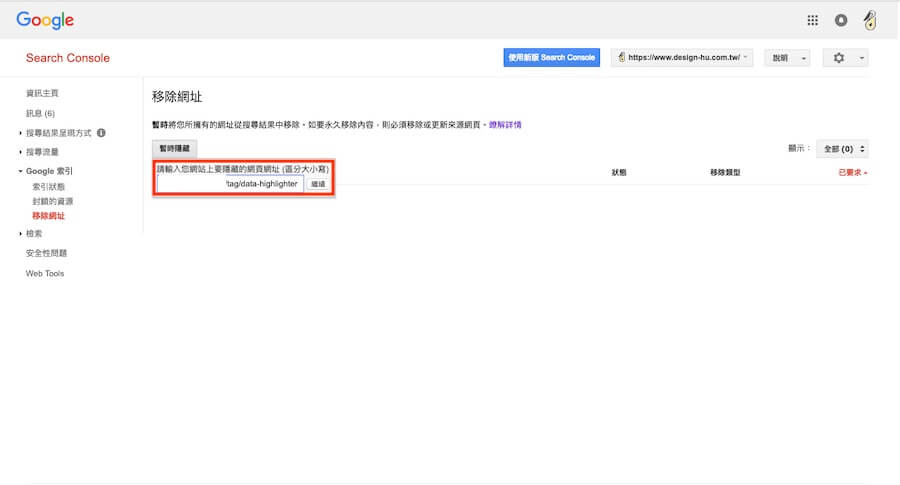Go to 訊息 (6) in the sidebar
Image resolution: width=900 pixels, height=485 pixels.
[x=40, y=113]
